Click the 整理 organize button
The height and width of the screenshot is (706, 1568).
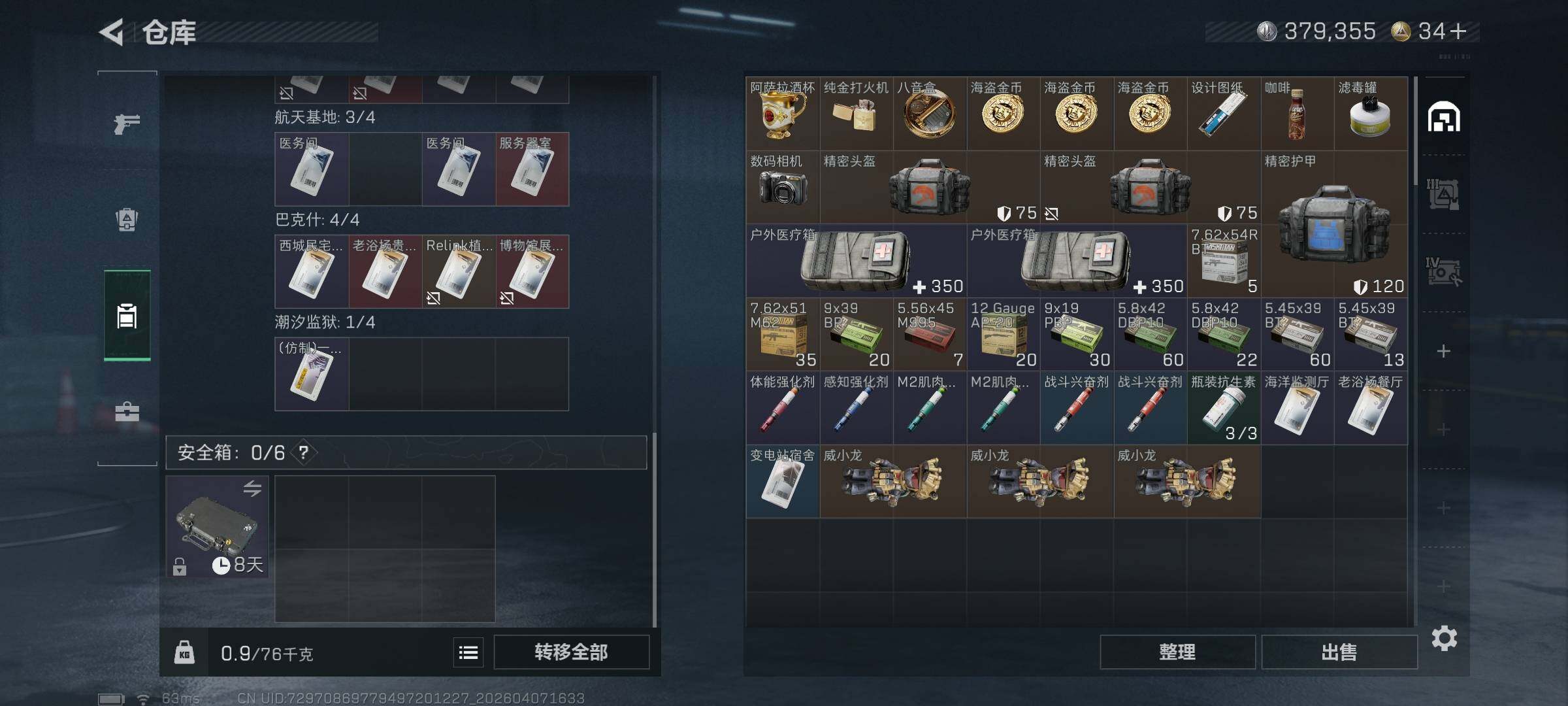point(1177,652)
